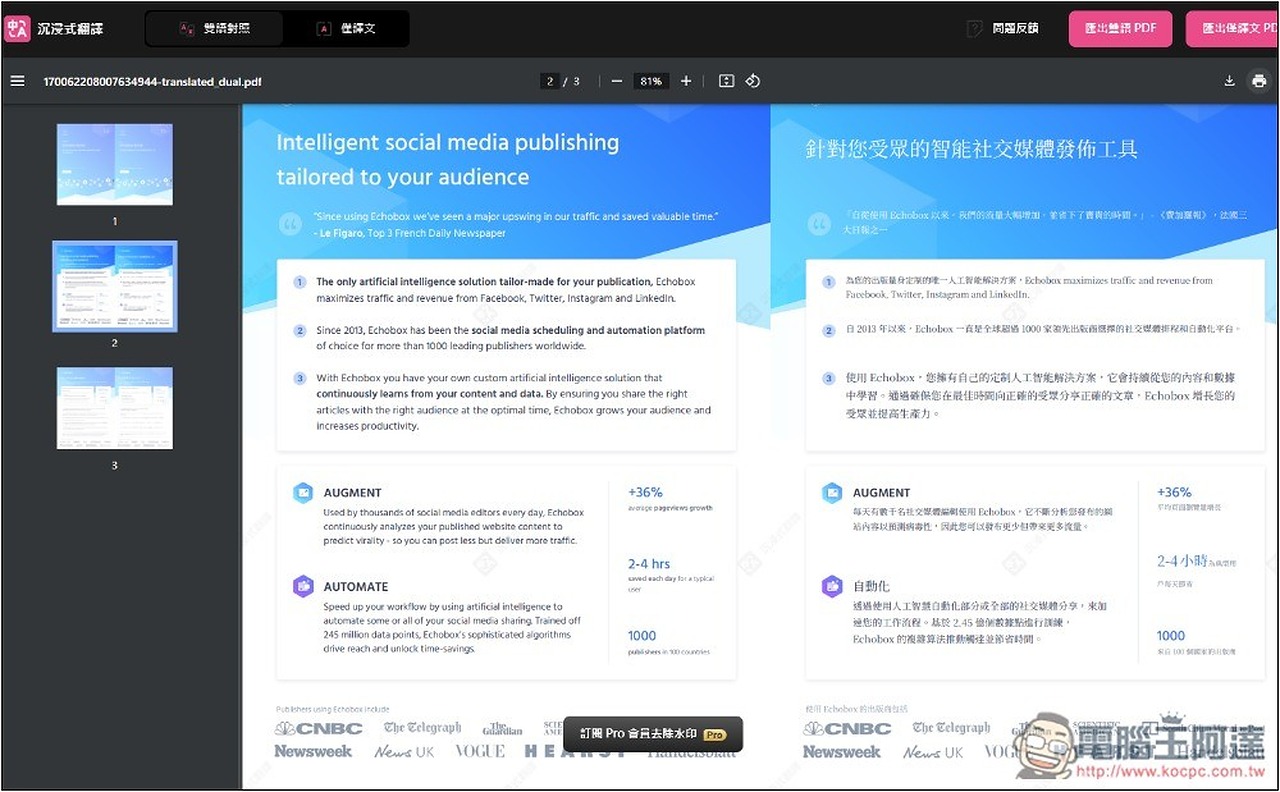Select page 1 thumbnail

(x=115, y=164)
